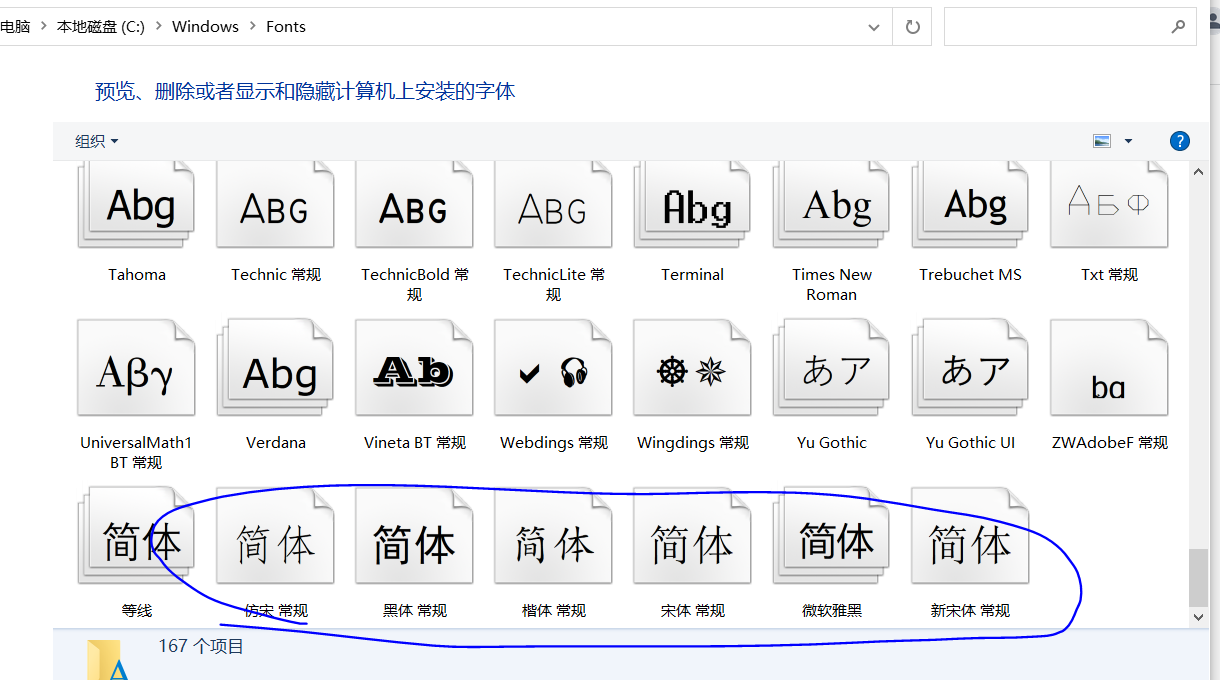
Task: Select the UniversalMath1 BT font
Action: (137, 372)
